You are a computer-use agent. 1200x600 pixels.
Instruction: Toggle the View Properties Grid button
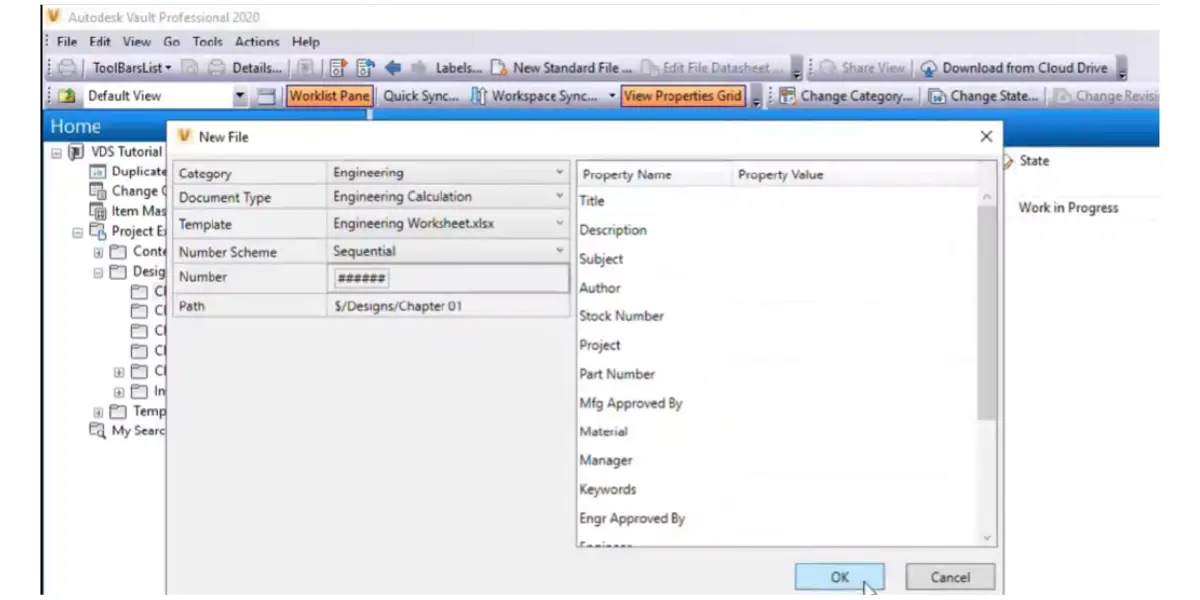pos(683,96)
